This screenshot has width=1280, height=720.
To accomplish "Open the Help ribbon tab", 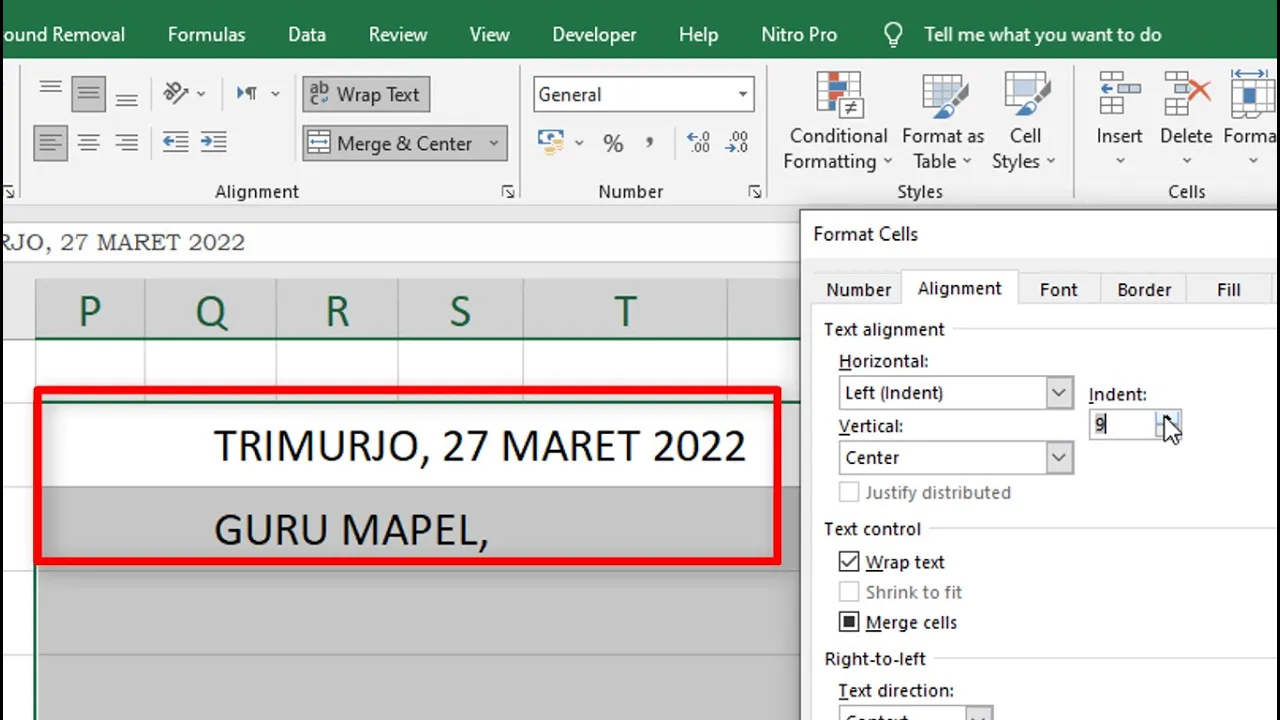I will pos(698,34).
